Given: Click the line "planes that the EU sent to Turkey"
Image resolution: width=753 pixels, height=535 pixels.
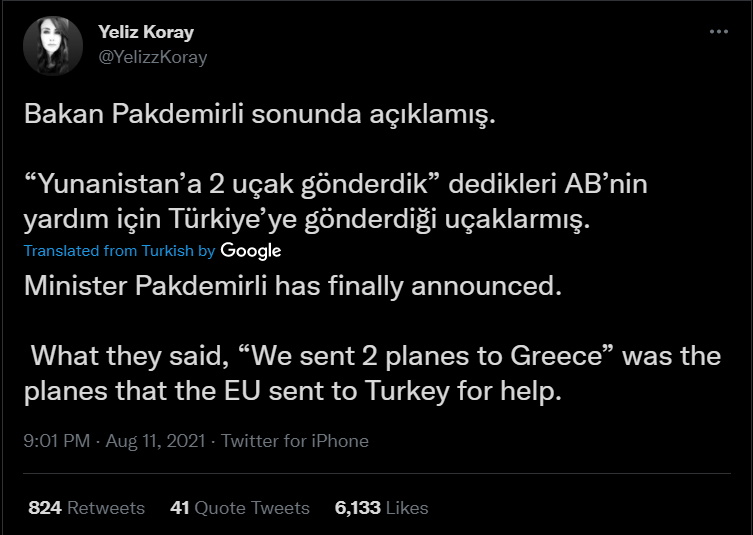Looking at the screenshot, I should tap(294, 390).
